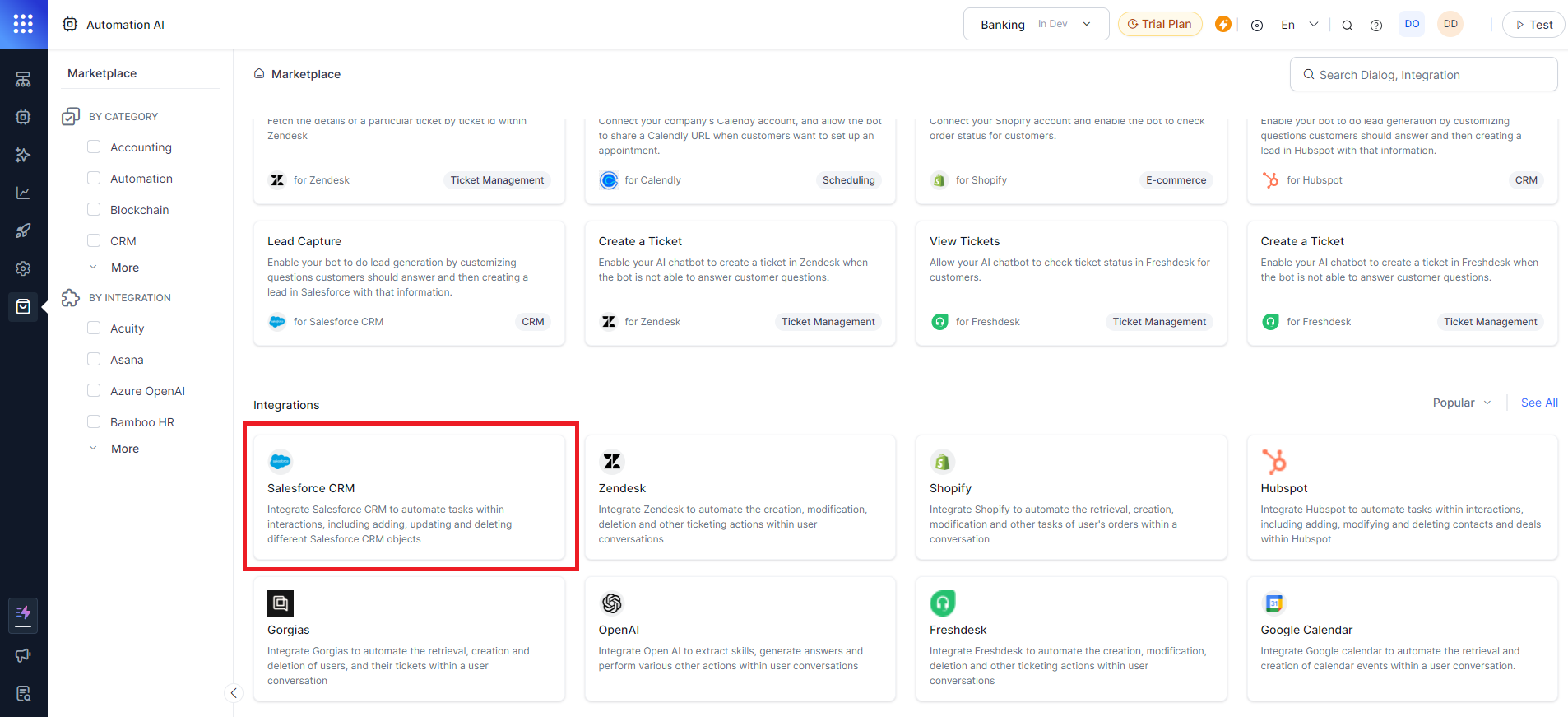Check the Accounting category checkbox

point(94,147)
